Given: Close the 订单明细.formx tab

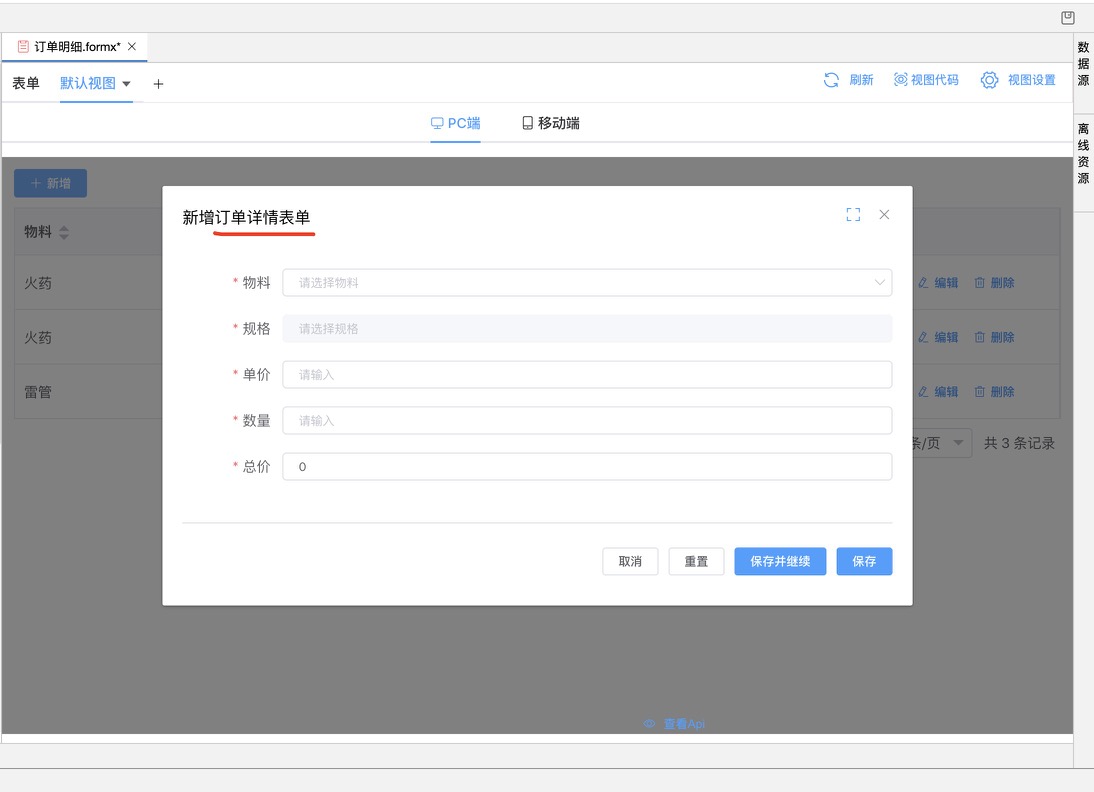Looking at the screenshot, I should coord(132,47).
